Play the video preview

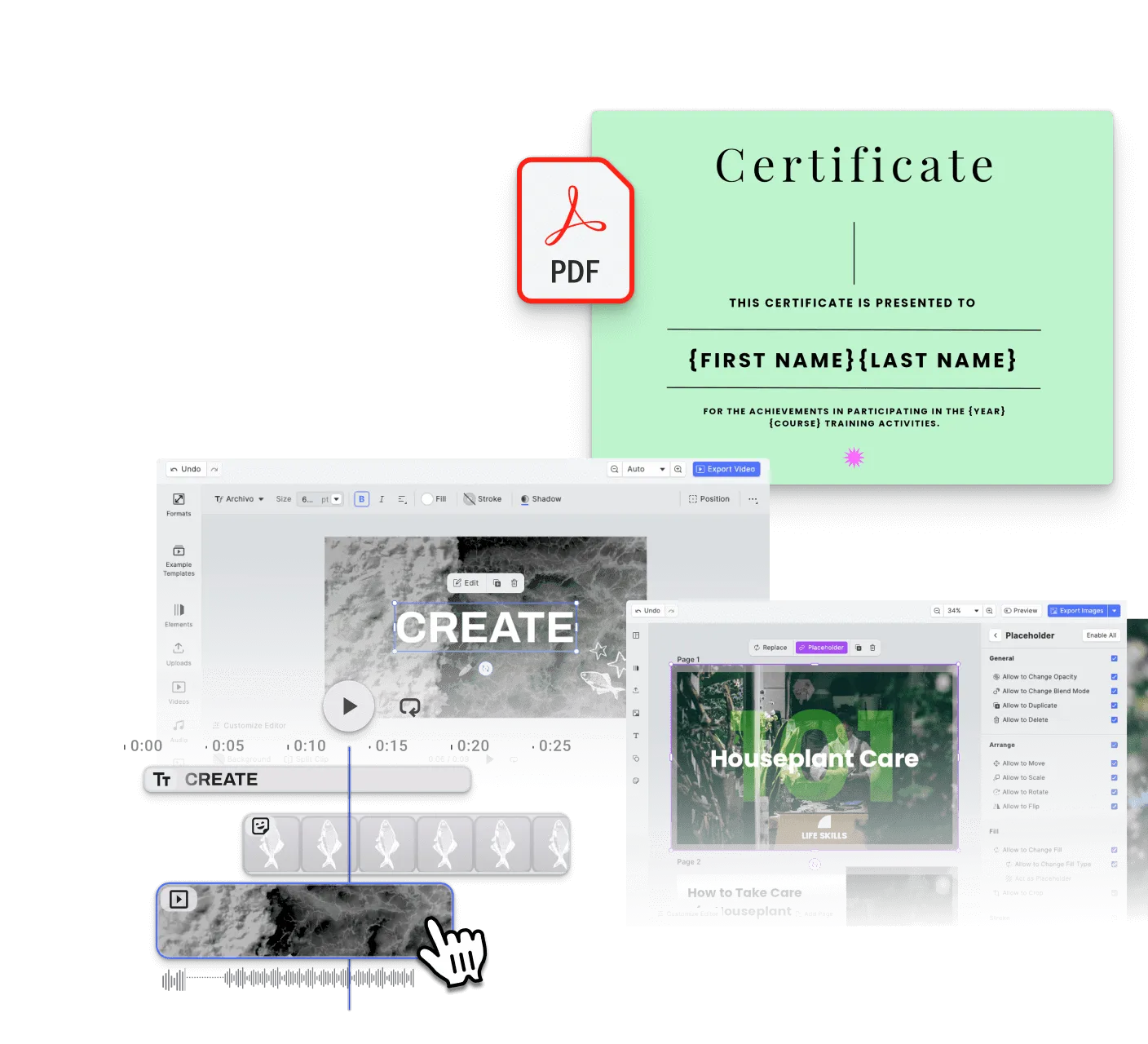click(349, 706)
